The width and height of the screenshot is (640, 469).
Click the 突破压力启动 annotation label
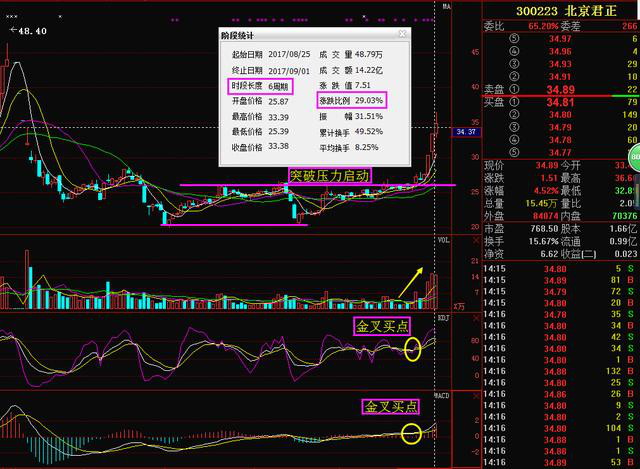tap(329, 175)
